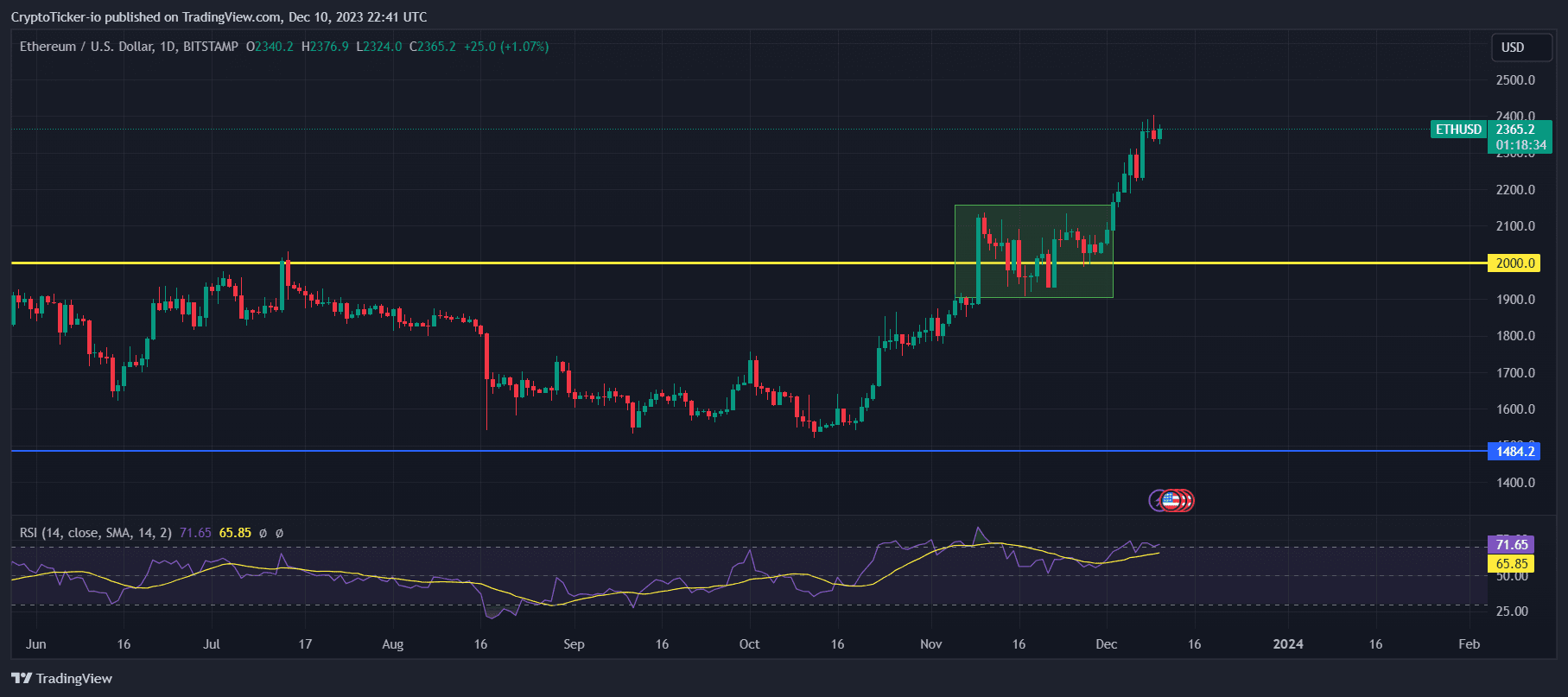The width and height of the screenshot is (1568, 697).
Task: Click the green current price 2365.2 label
Action: click(x=1520, y=130)
